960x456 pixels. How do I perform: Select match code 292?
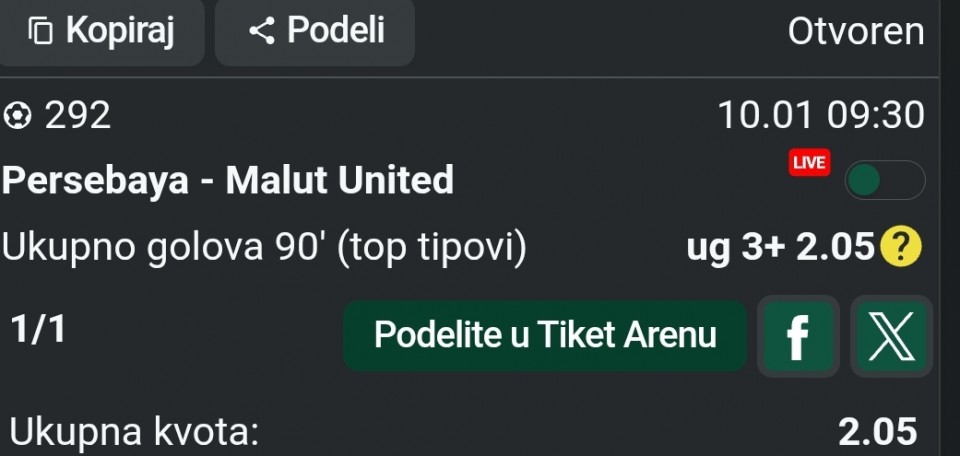pos(78,117)
